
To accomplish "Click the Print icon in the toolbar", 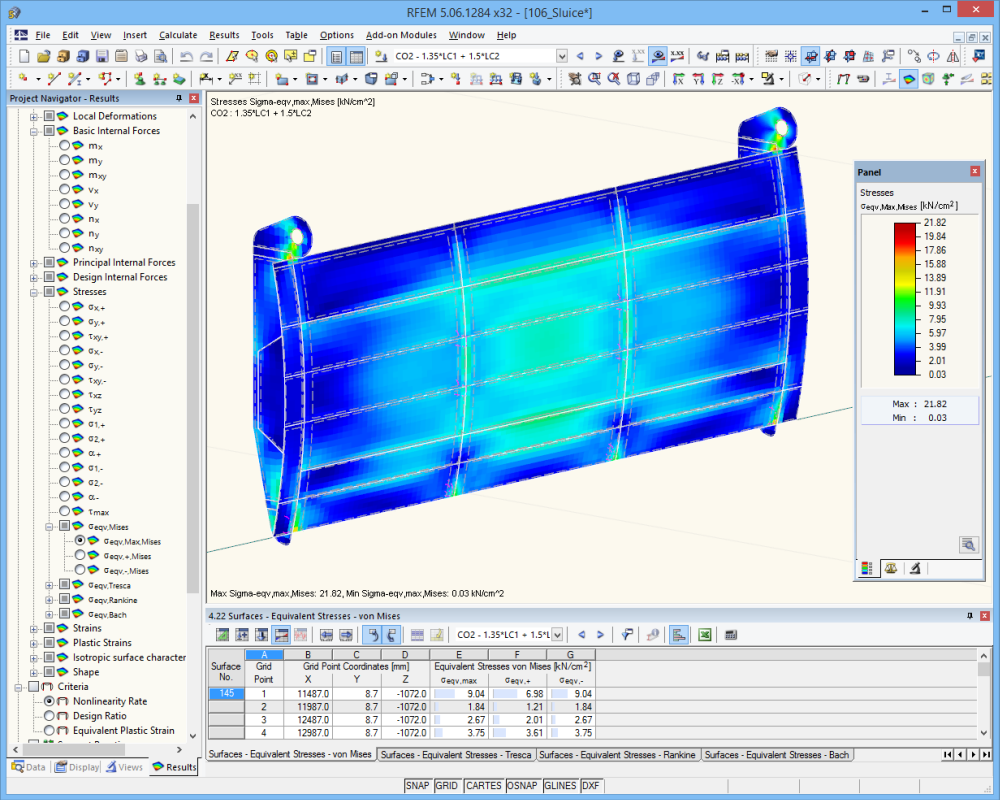I will tap(141, 56).
